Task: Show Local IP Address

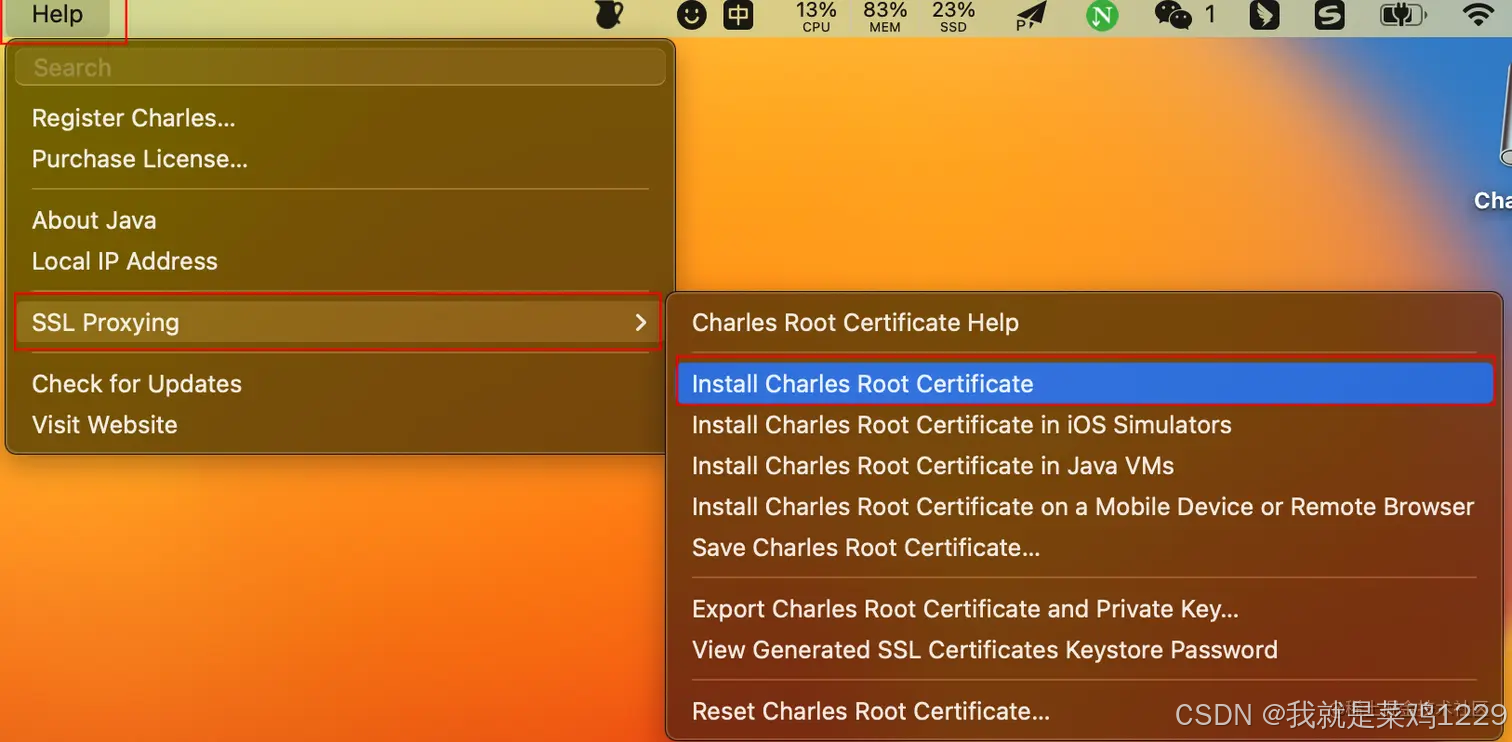Action: [x=341, y=261]
